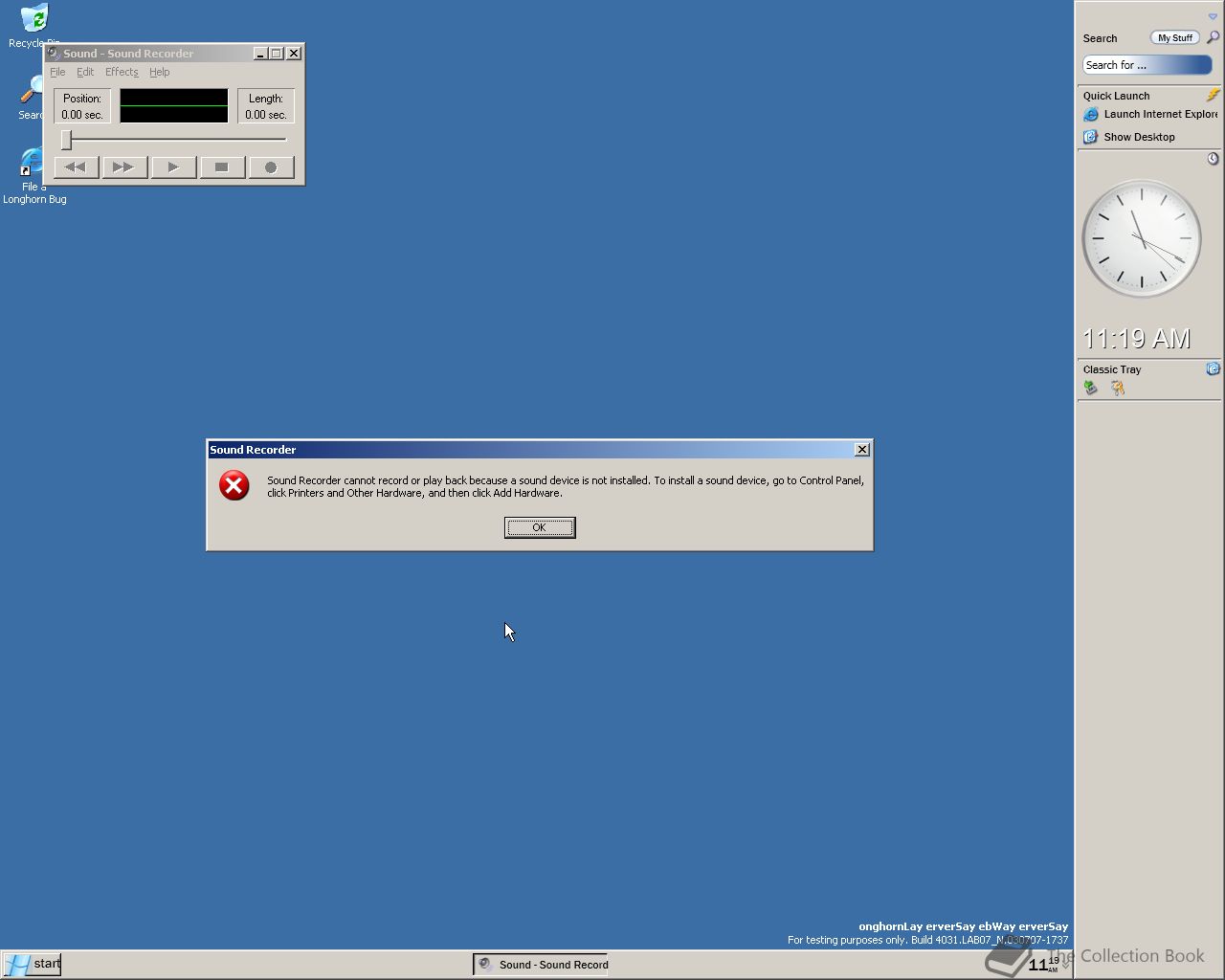Click the Classic Tray label
Screen dimensions: 1225x980
1112,369
